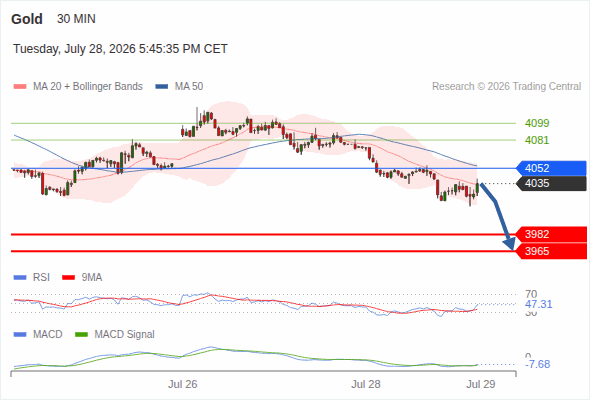The width and height of the screenshot is (590, 400).
Task: Click the Gold instrument title
Action: pos(27,19)
